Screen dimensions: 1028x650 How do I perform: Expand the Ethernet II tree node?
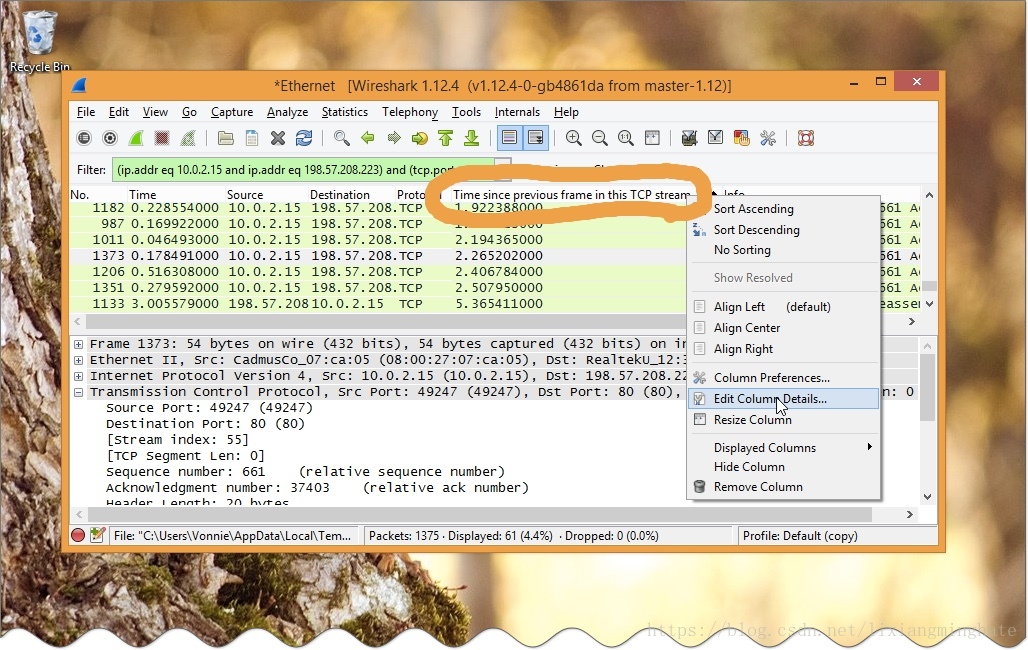pyautogui.click(x=79, y=360)
